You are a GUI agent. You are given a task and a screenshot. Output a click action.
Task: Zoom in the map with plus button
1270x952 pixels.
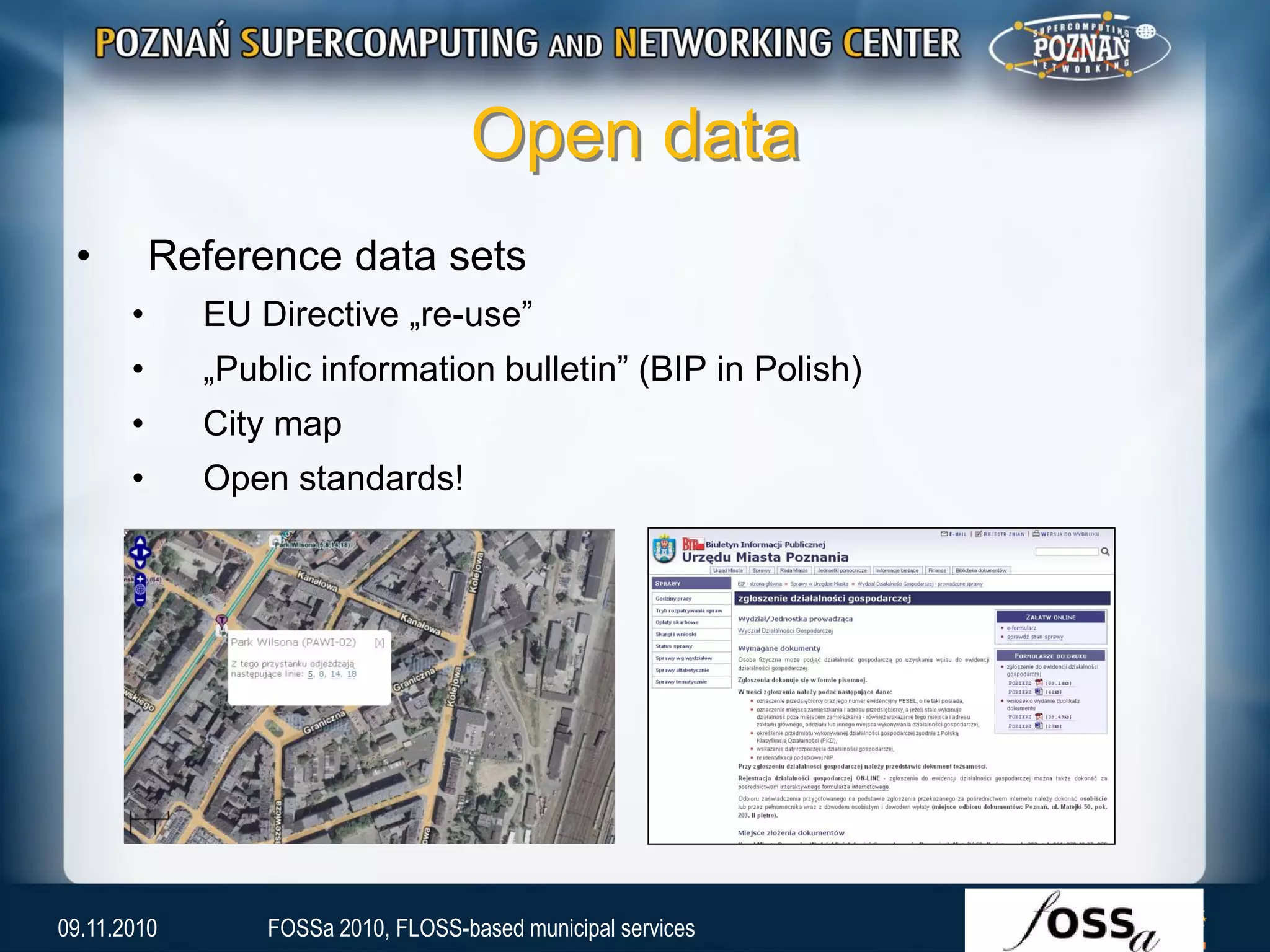pos(140,579)
